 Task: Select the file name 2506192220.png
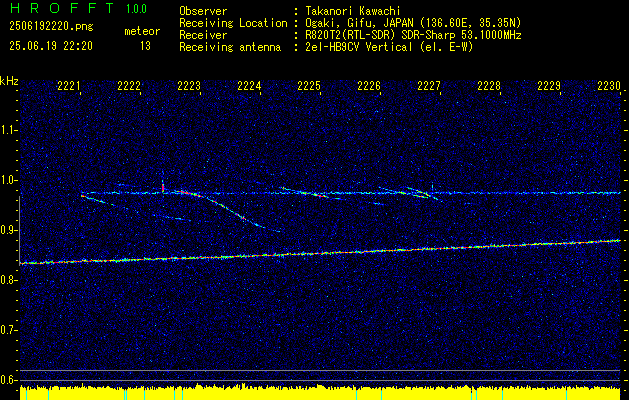tap(51, 27)
